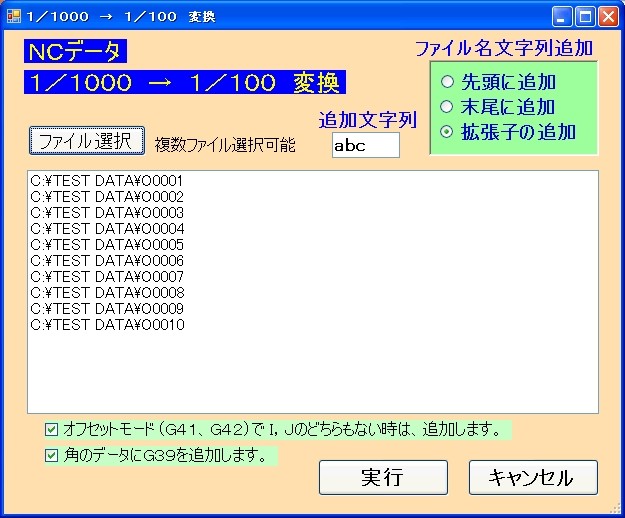Select file C:\TEST DATA\O0002 in list
Image resolution: width=625 pixels, height=518 pixels.
click(107, 197)
